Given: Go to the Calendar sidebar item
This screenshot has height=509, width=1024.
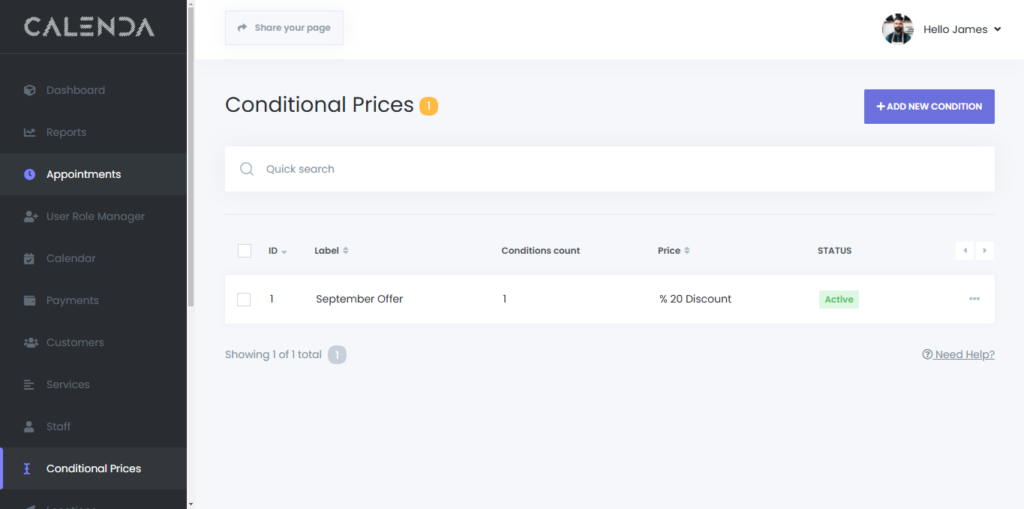Looking at the screenshot, I should pyautogui.click(x=70, y=258).
